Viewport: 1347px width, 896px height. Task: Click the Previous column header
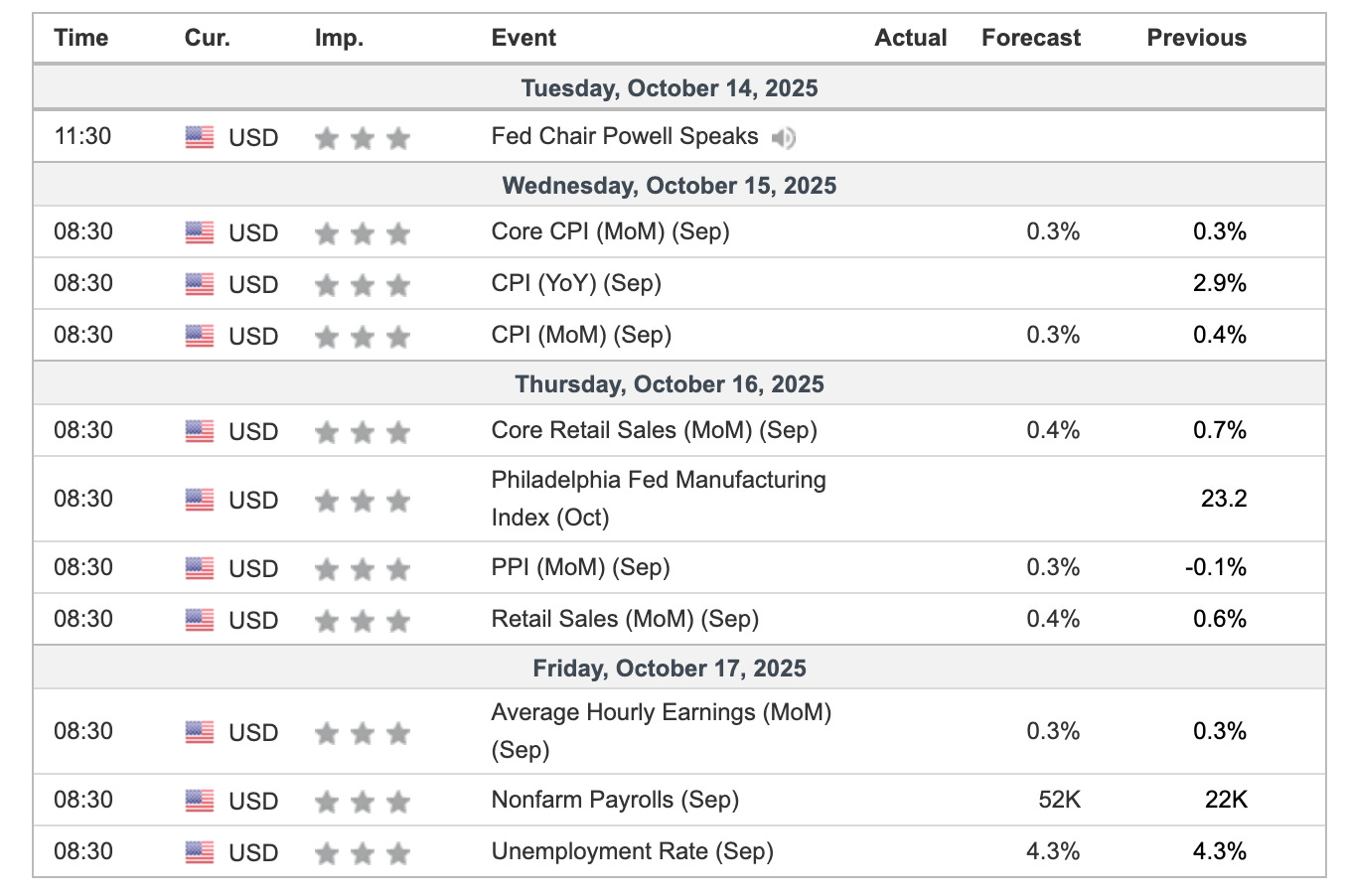pyautogui.click(x=1196, y=38)
